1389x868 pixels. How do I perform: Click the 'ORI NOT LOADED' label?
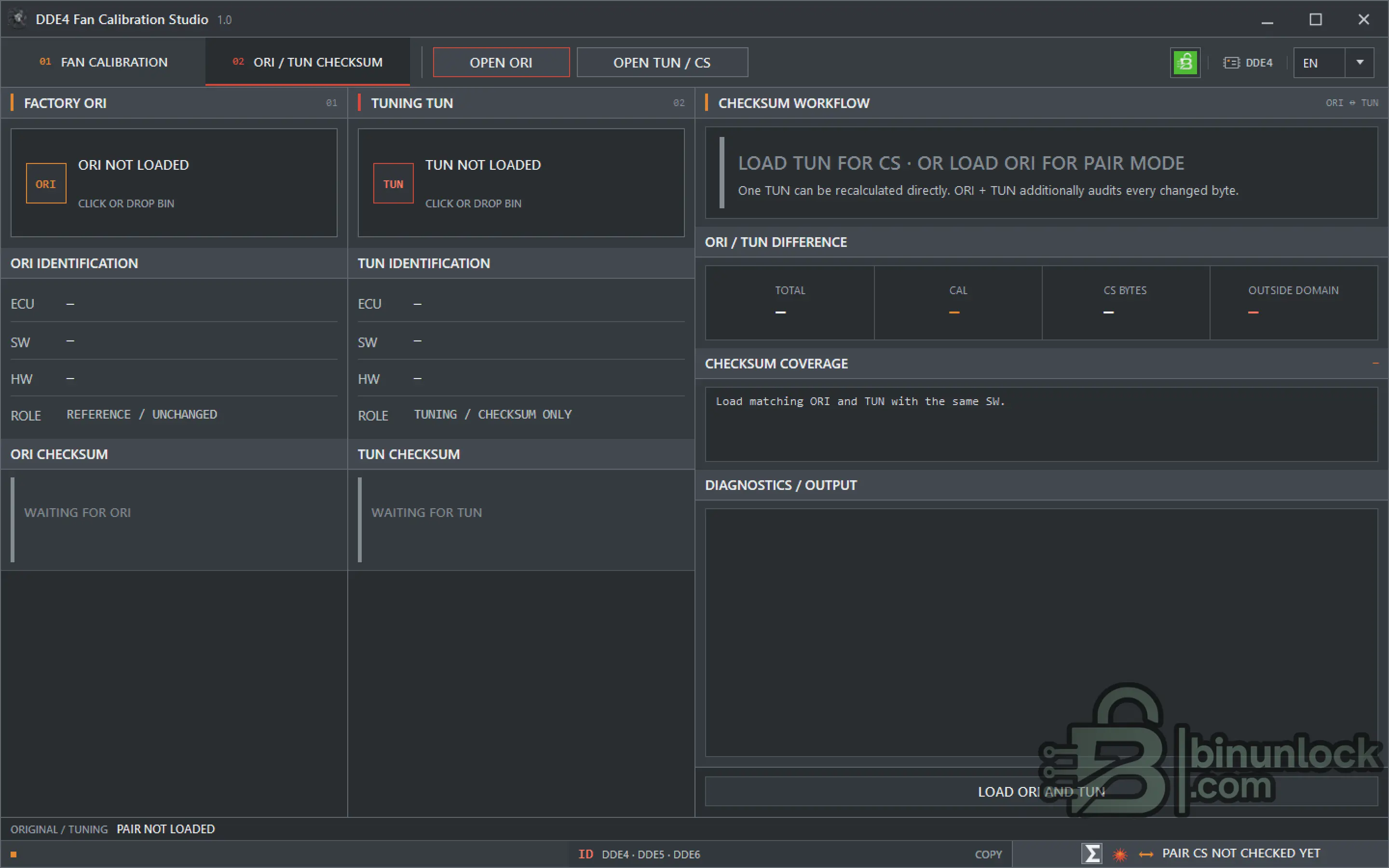133,165
